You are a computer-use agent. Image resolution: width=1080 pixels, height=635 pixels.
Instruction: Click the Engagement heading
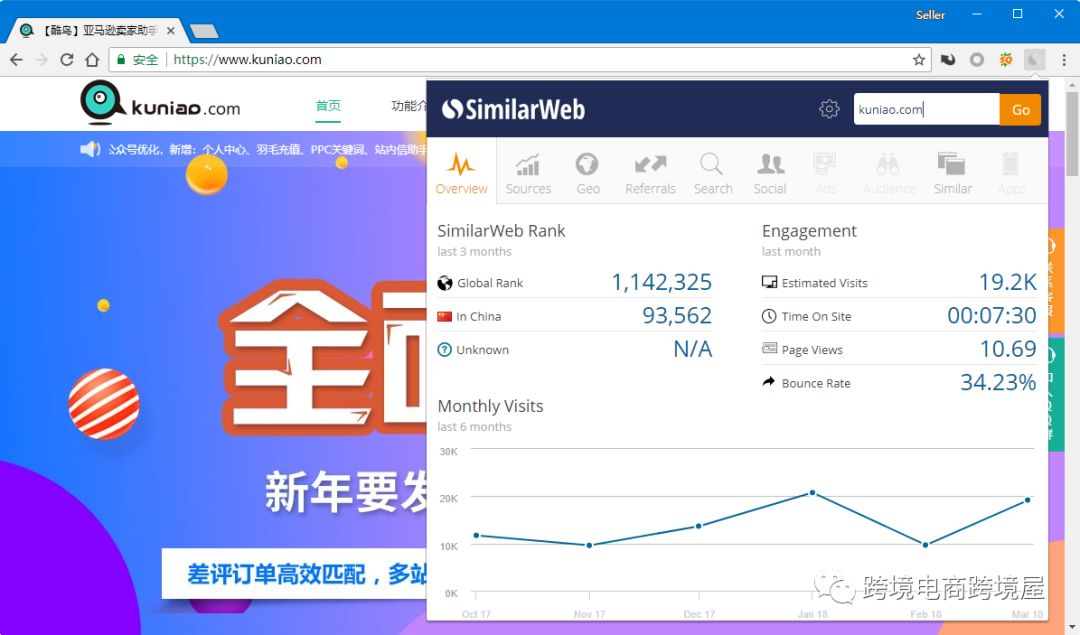(x=809, y=231)
